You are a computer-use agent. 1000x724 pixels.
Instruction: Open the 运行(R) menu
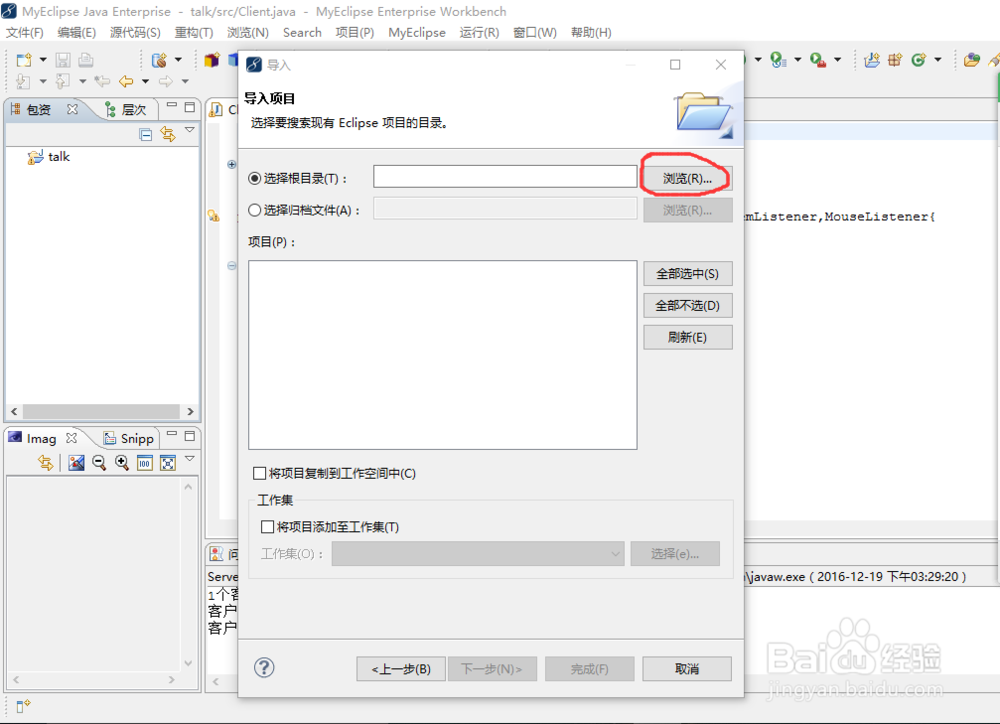pyautogui.click(x=479, y=33)
